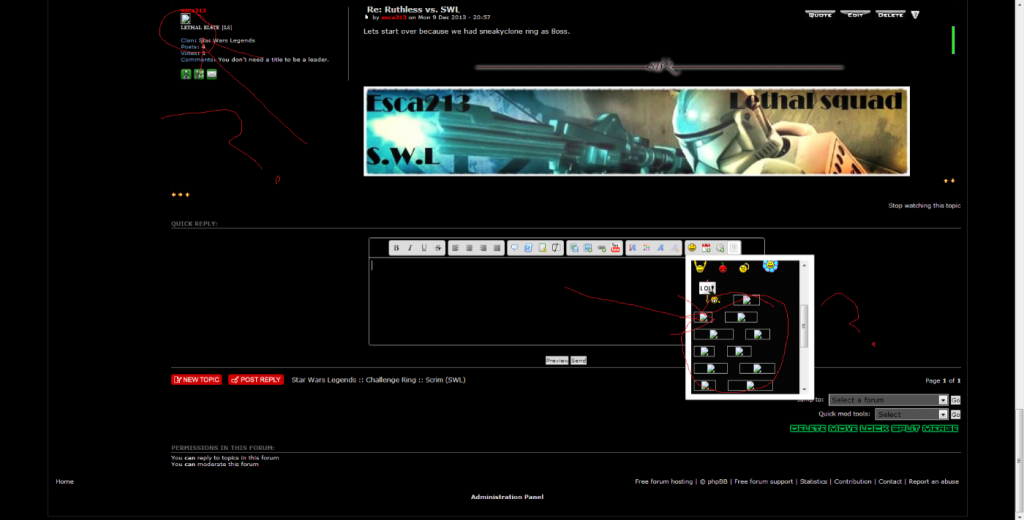Click the host an image toolbar icon
Screen dimensions: 1024x520
[x=573, y=248]
